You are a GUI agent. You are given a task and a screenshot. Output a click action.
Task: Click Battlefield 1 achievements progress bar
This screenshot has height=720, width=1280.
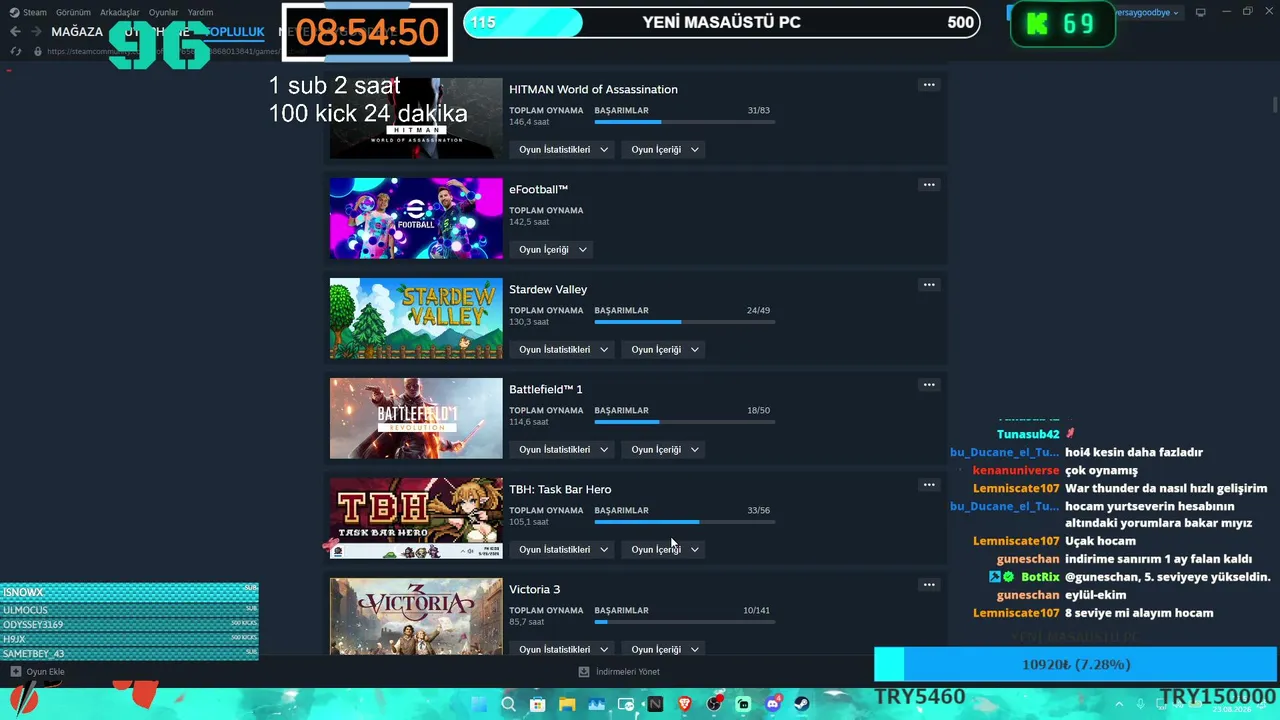[x=685, y=422]
